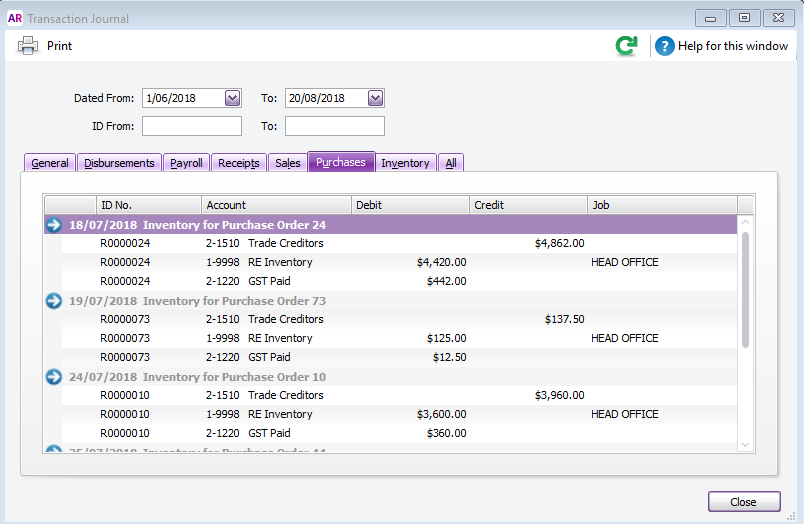
Task: Open arrow icon for Purchase Order 24 transaction
Action: pyautogui.click(x=54, y=225)
